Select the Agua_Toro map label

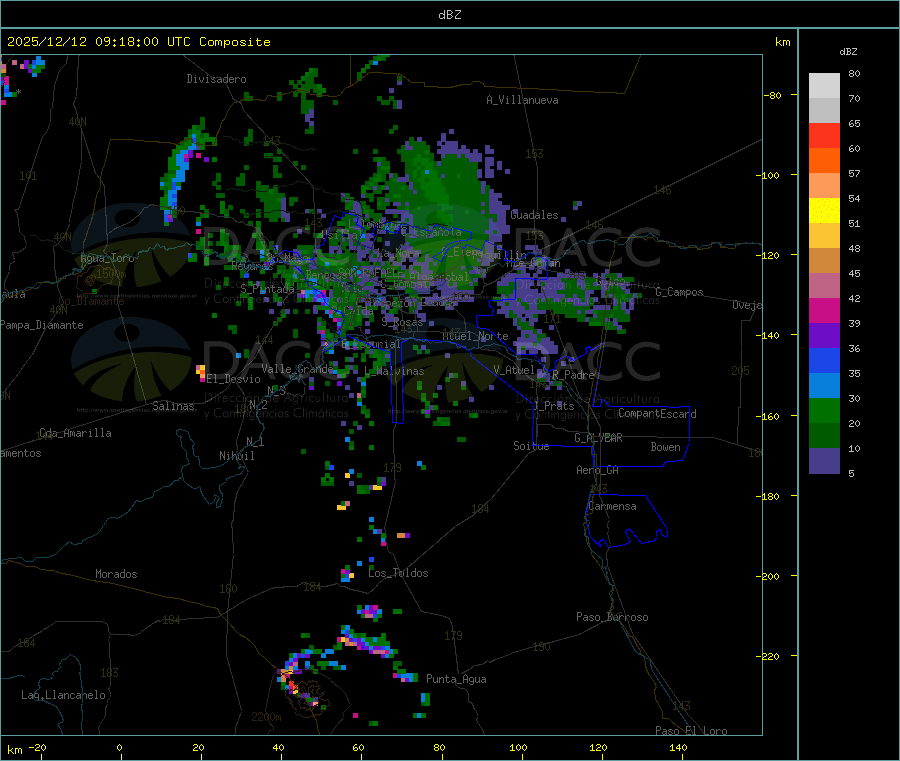tap(107, 258)
